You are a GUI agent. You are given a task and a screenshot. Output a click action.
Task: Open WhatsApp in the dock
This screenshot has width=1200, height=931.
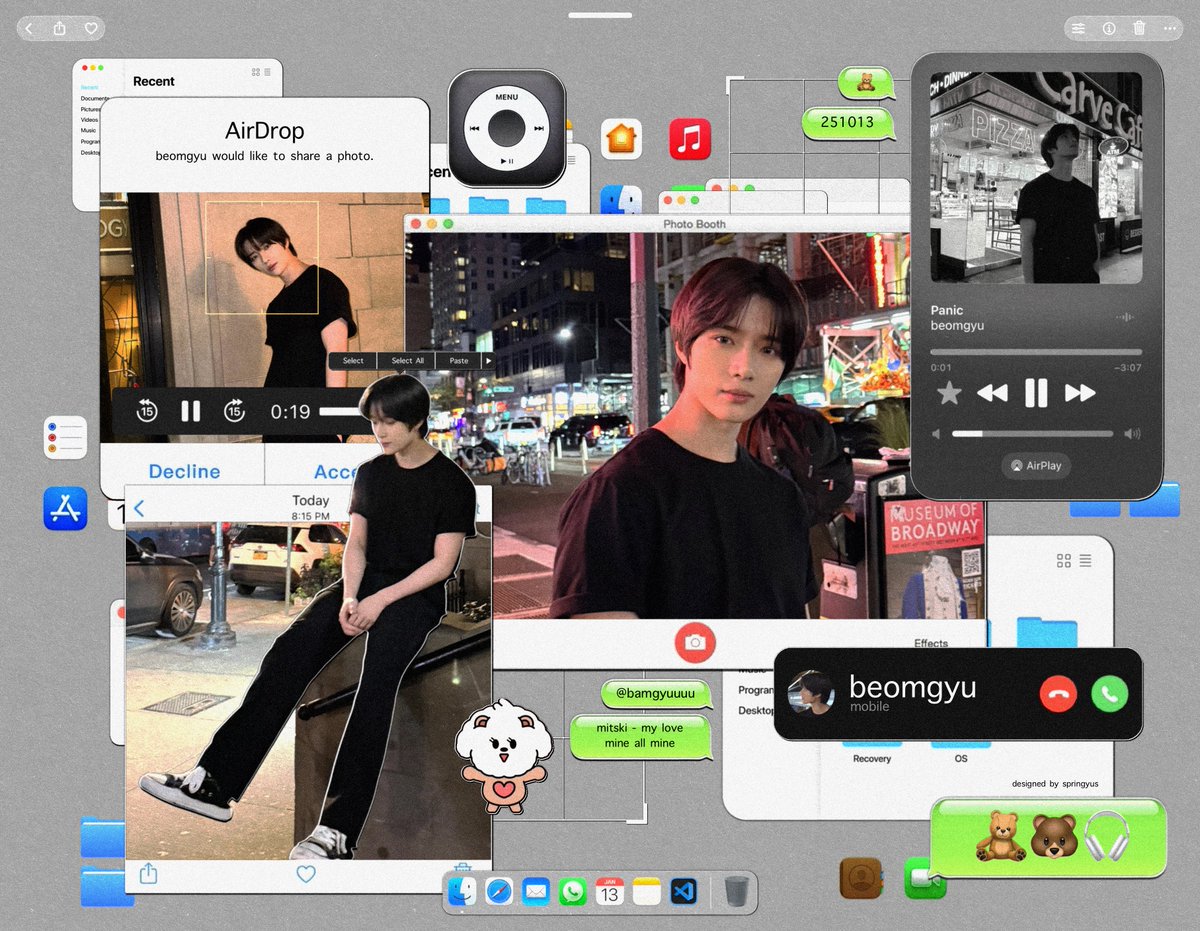[x=573, y=891]
